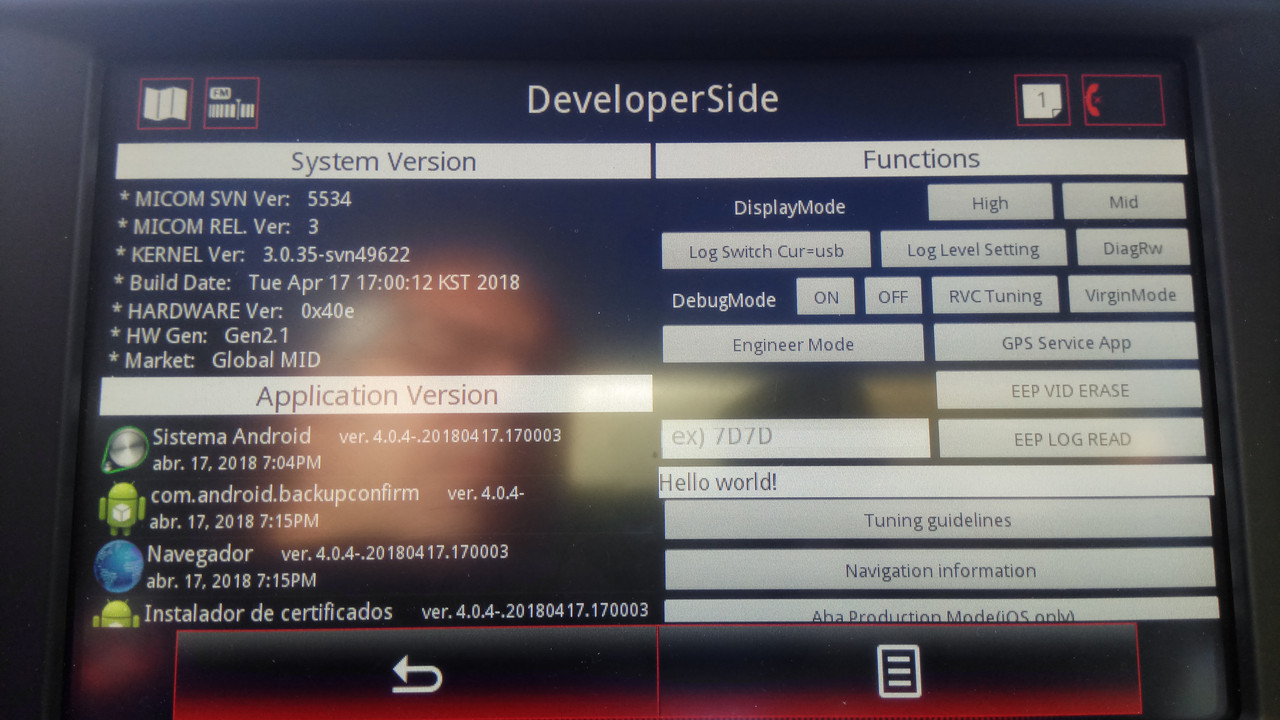The width and height of the screenshot is (1280, 720).
Task: Click the System Version header
Action: 383,161
